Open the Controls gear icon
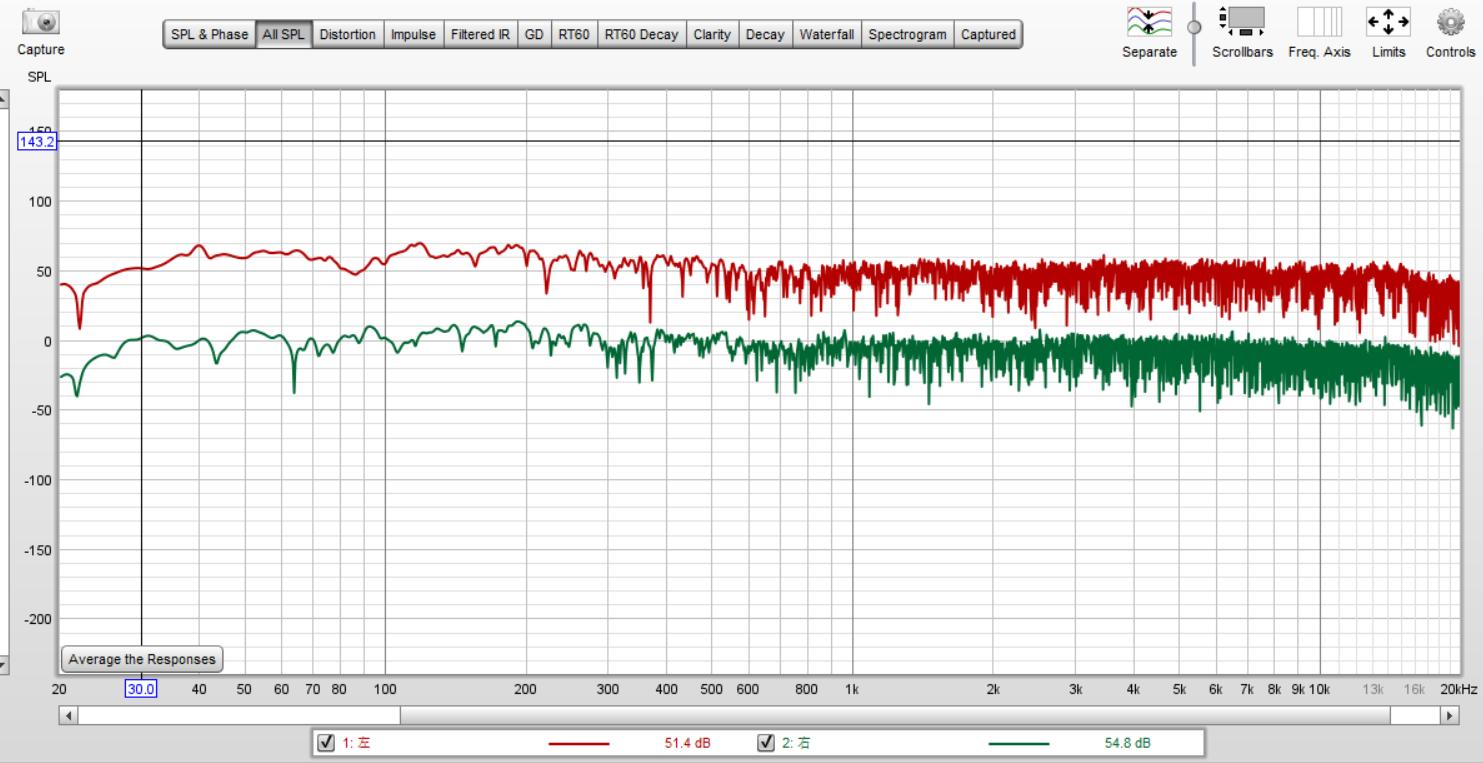The width and height of the screenshot is (1483, 763). [x=1450, y=22]
